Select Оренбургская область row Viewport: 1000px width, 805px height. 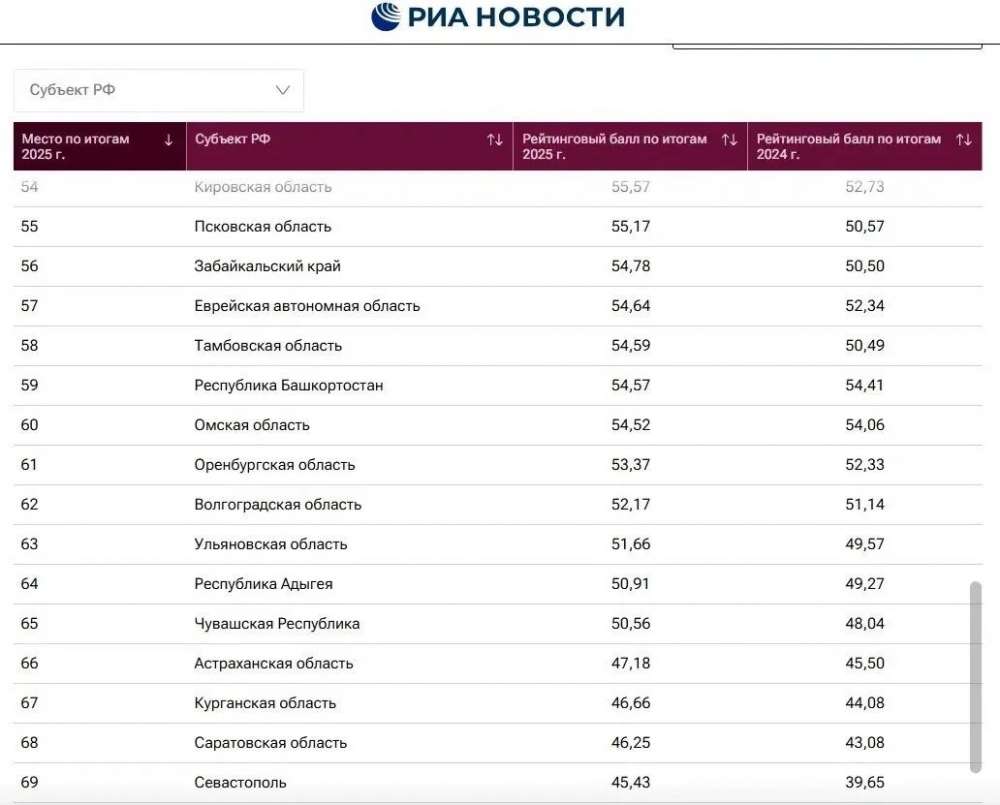[x=497, y=464]
